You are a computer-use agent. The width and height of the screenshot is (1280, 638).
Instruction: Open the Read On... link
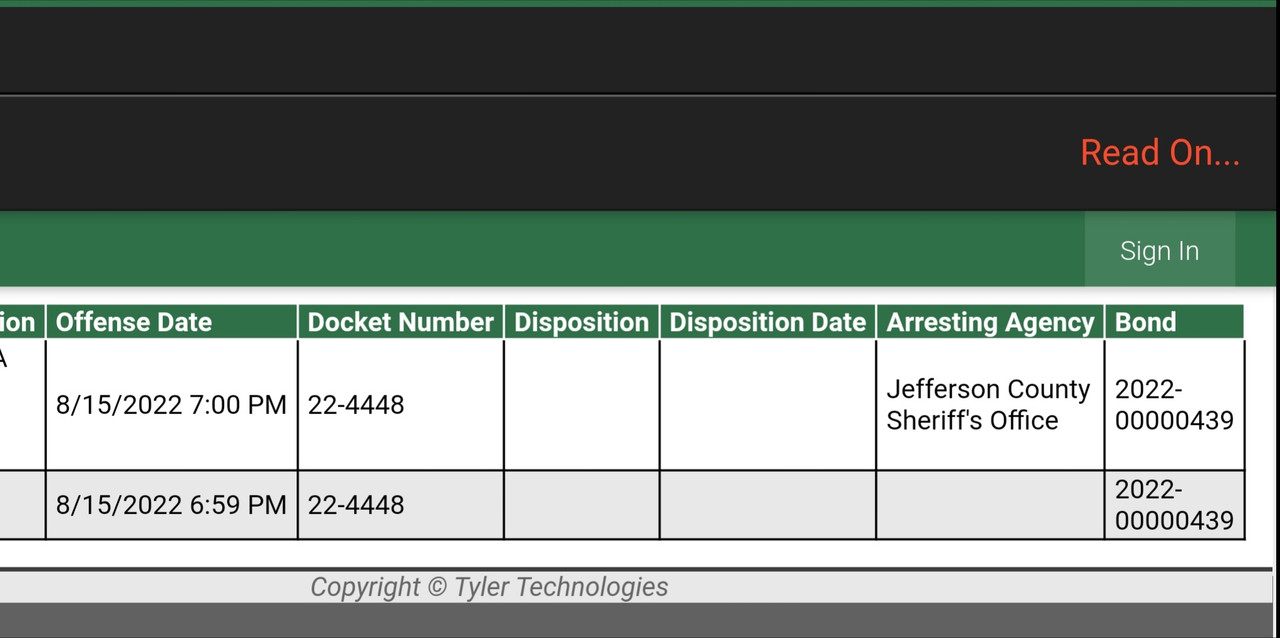[x=1160, y=152]
